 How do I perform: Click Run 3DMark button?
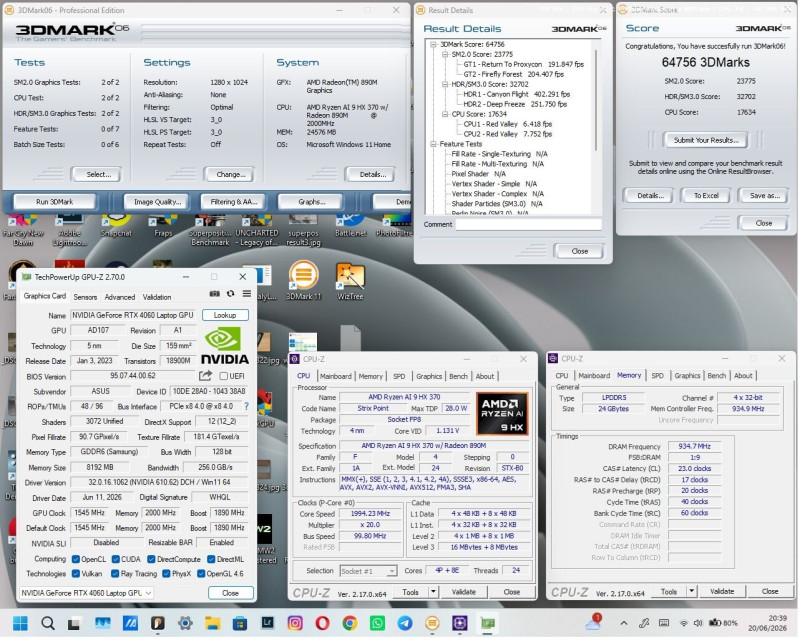(55, 203)
